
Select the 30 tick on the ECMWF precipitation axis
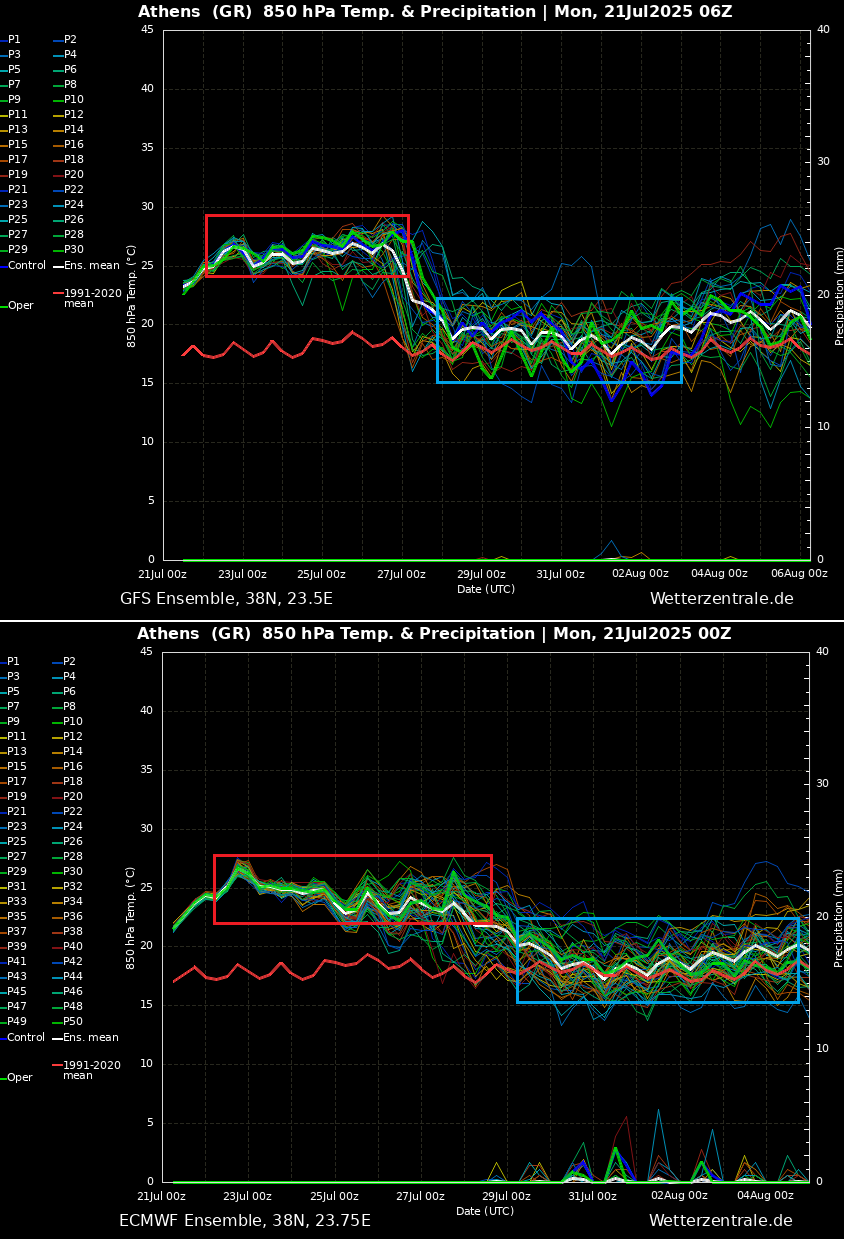[x=822, y=784]
